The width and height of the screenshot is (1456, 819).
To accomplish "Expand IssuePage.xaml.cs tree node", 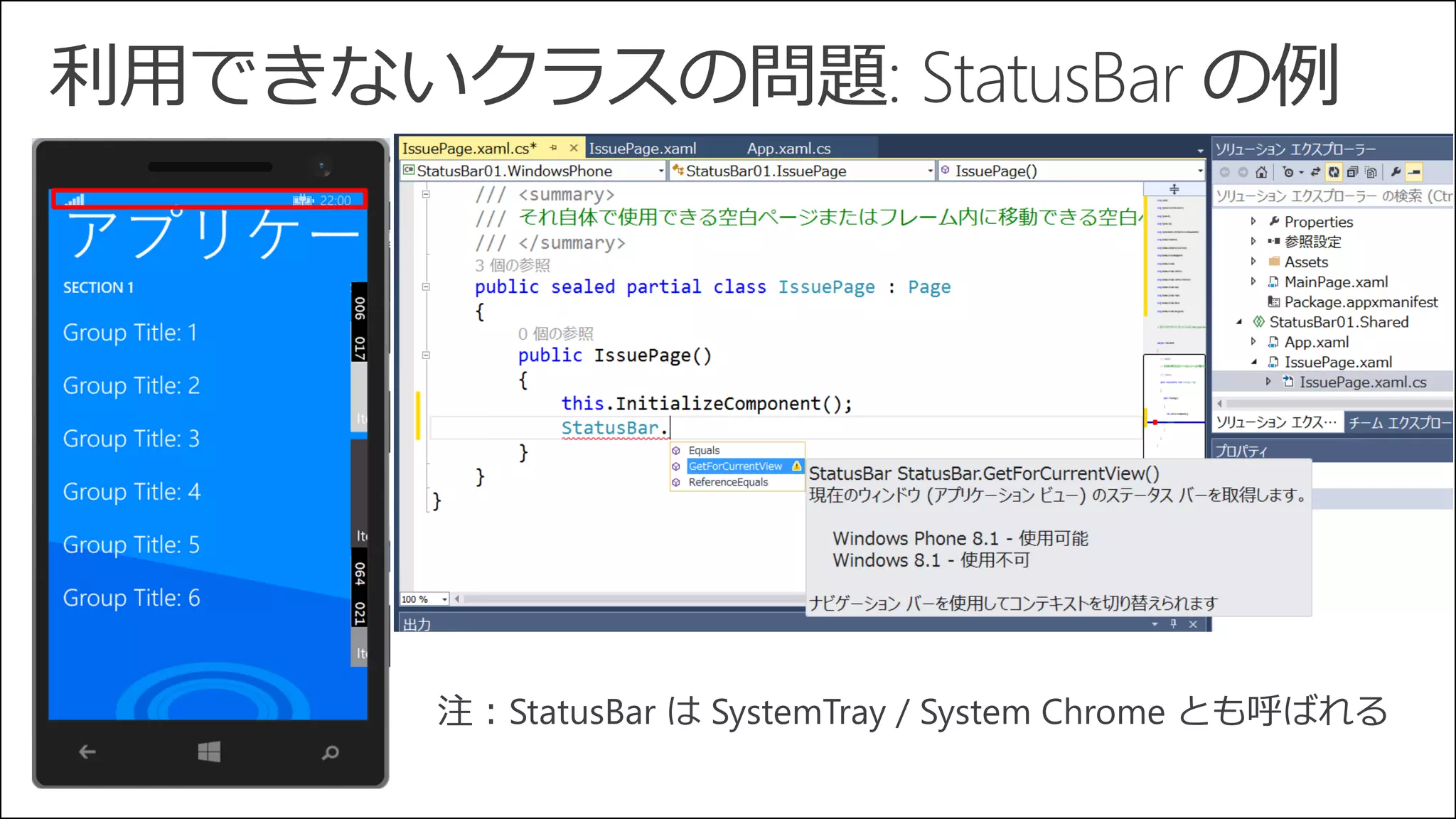I will pos(1268,382).
